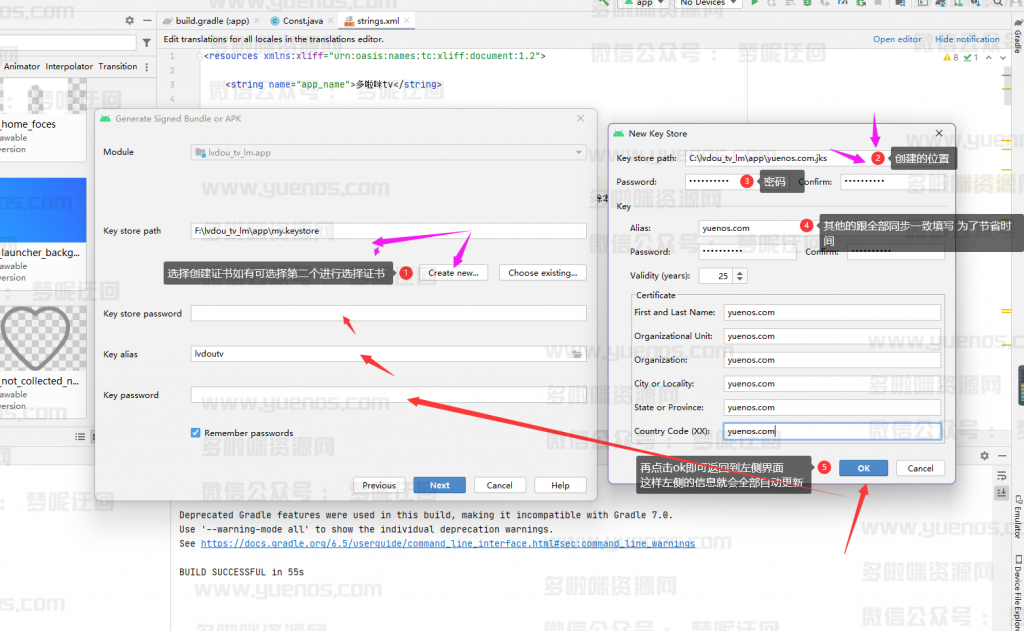Click the folder browse icon in Key alias
The height and width of the screenshot is (631, 1024).
[x=577, y=354]
